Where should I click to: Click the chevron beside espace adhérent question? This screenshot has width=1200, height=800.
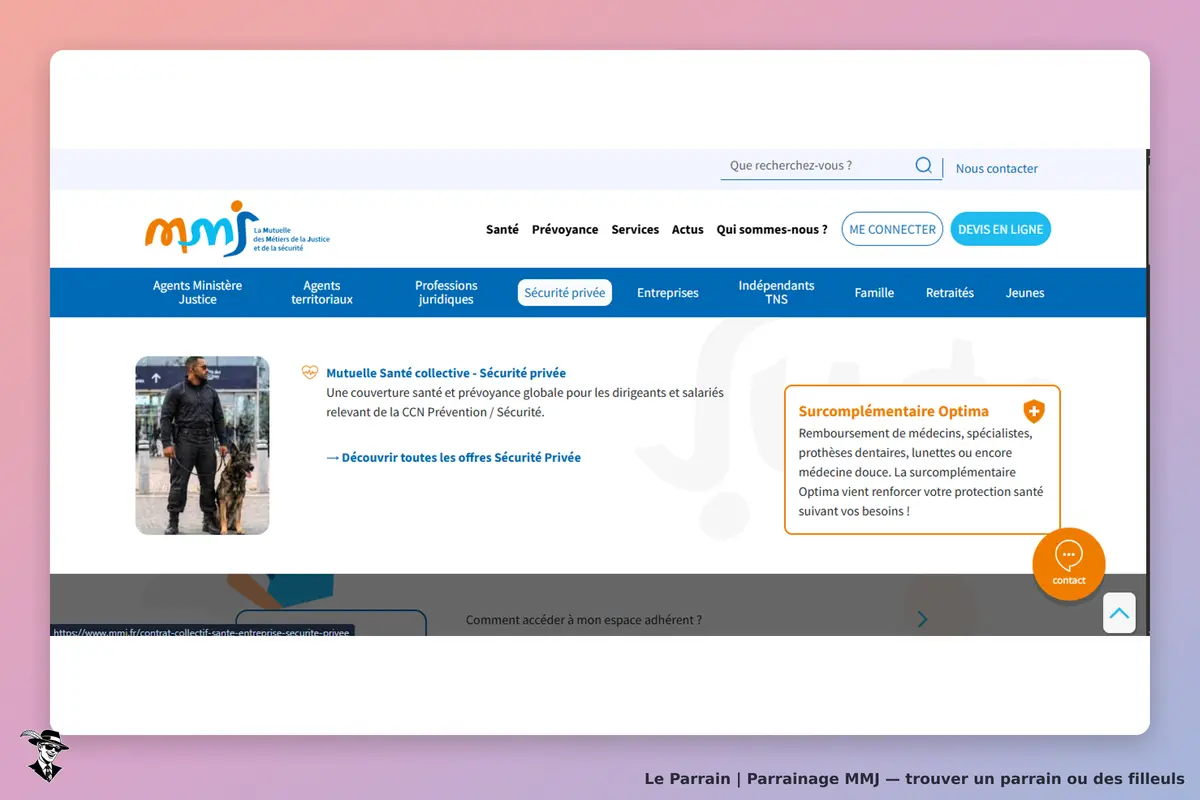[x=922, y=619]
